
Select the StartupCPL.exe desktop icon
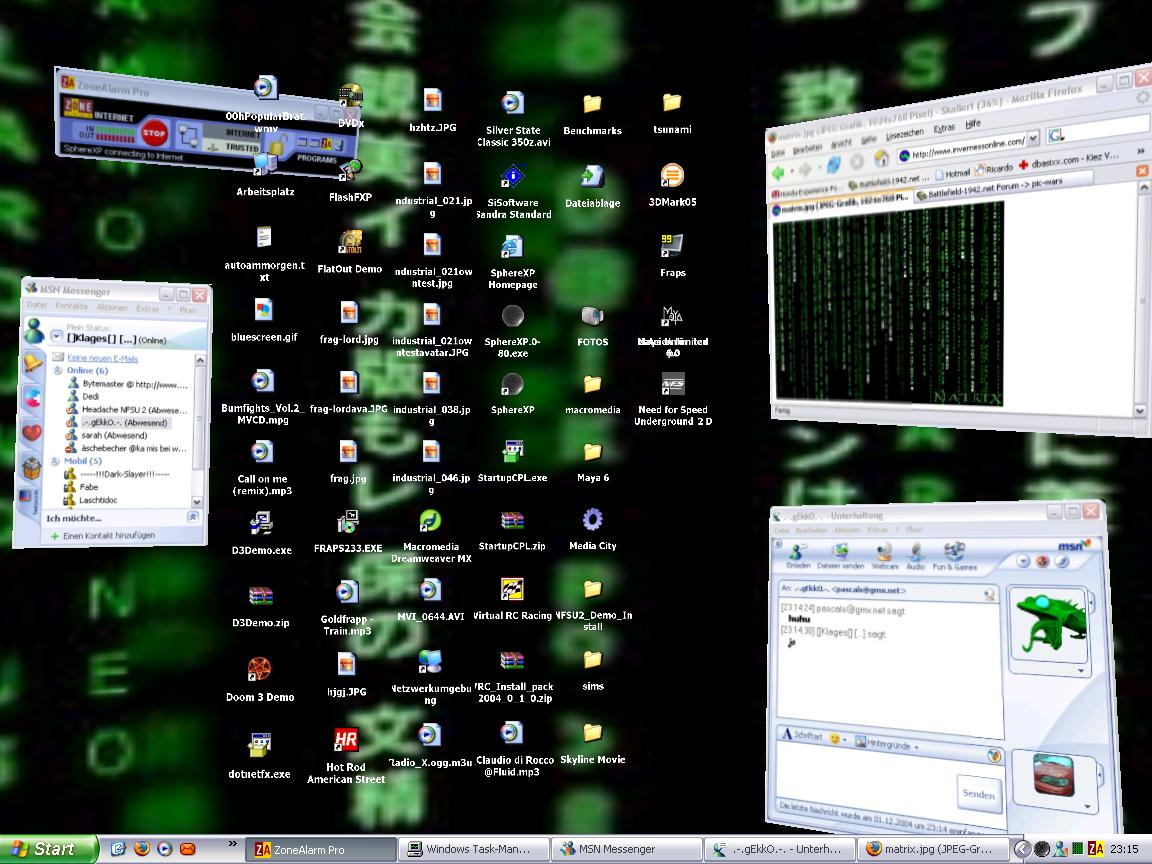tap(513, 461)
